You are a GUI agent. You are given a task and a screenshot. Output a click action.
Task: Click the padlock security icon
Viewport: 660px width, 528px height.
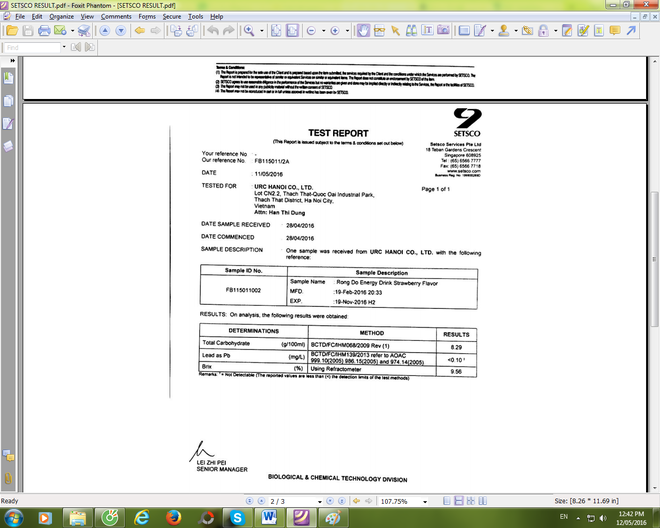tap(543, 31)
